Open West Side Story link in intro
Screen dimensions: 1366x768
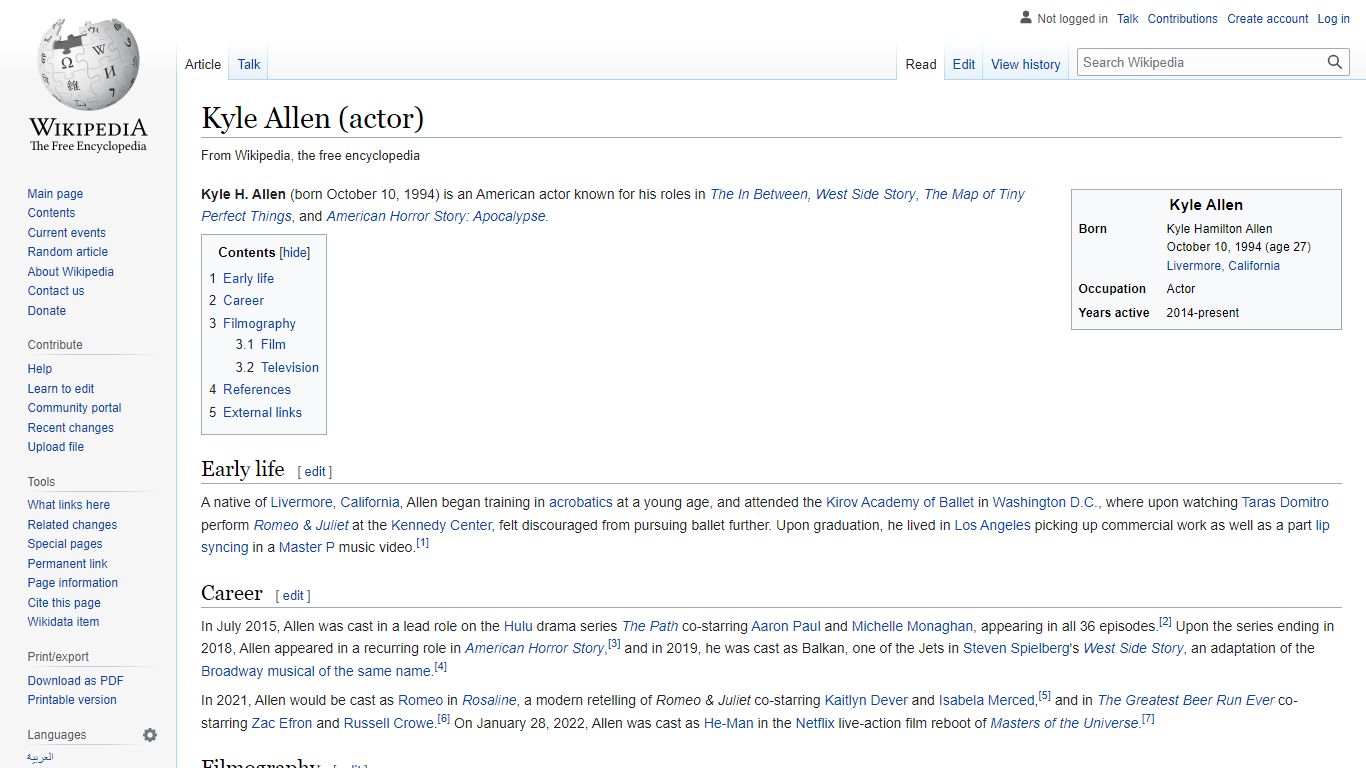click(x=866, y=195)
